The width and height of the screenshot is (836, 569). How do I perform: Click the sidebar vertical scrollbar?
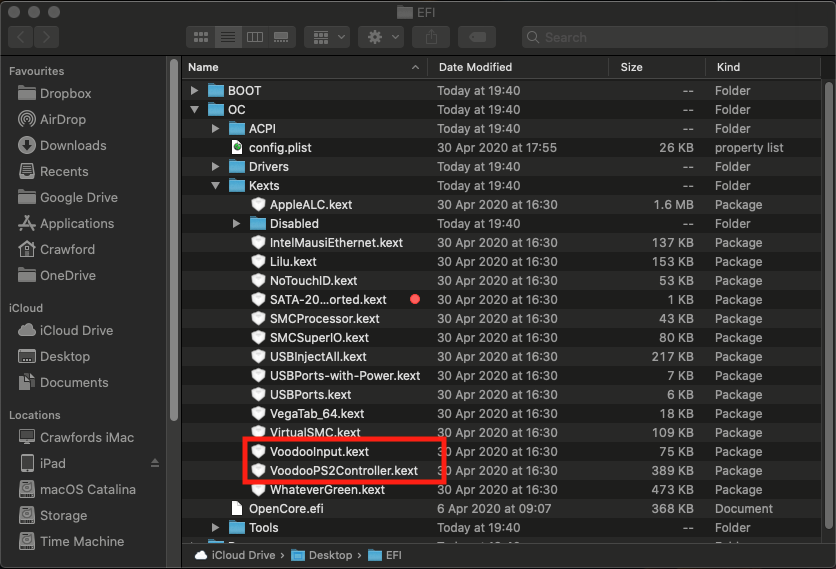pyautogui.click(x=174, y=240)
